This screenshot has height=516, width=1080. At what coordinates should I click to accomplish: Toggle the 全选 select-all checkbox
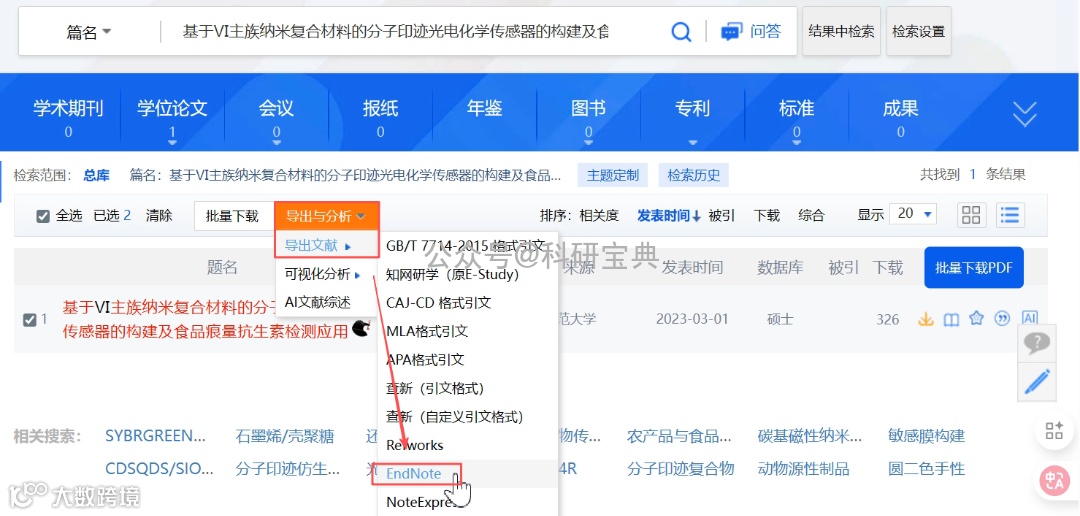point(43,216)
